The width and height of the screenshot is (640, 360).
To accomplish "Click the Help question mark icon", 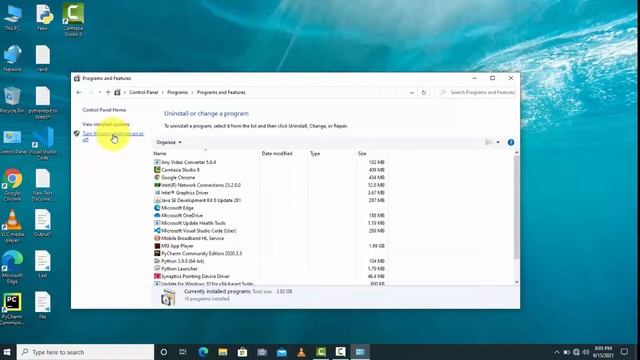I will (x=511, y=142).
